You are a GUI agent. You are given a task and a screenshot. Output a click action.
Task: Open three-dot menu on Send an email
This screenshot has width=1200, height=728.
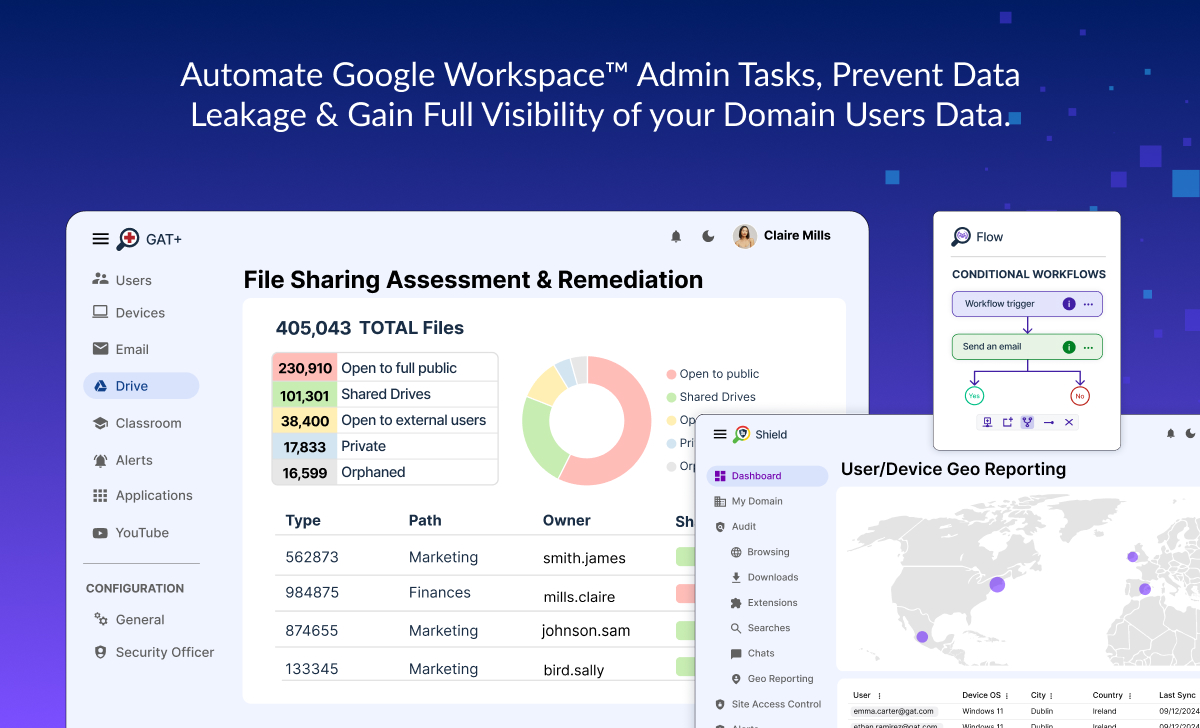(1088, 348)
